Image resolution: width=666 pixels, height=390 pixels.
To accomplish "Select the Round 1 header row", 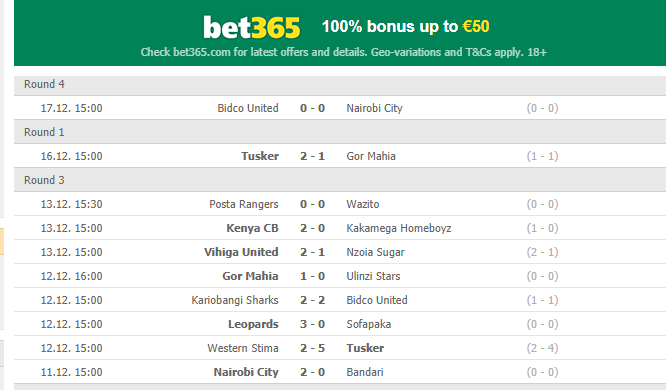I will pos(340,133).
